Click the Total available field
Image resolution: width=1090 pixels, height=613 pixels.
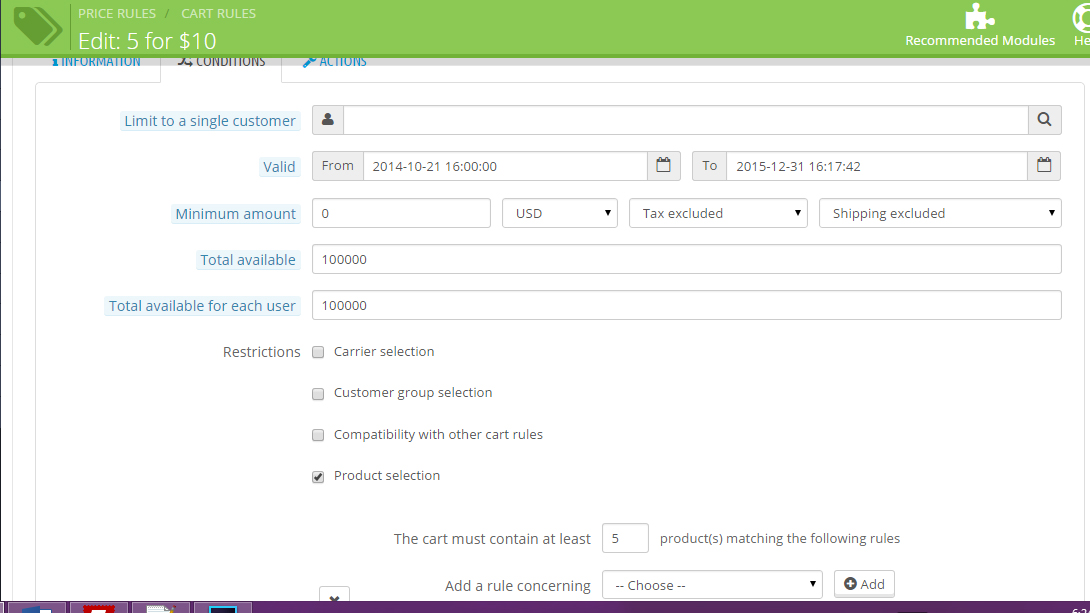[x=686, y=259]
